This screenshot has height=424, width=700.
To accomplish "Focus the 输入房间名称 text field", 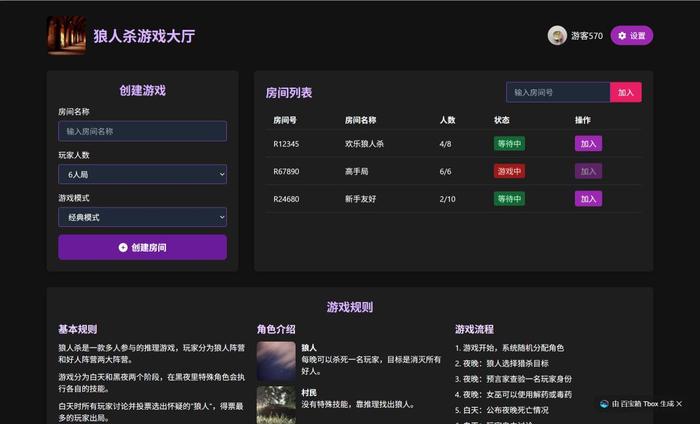I will tap(142, 131).
